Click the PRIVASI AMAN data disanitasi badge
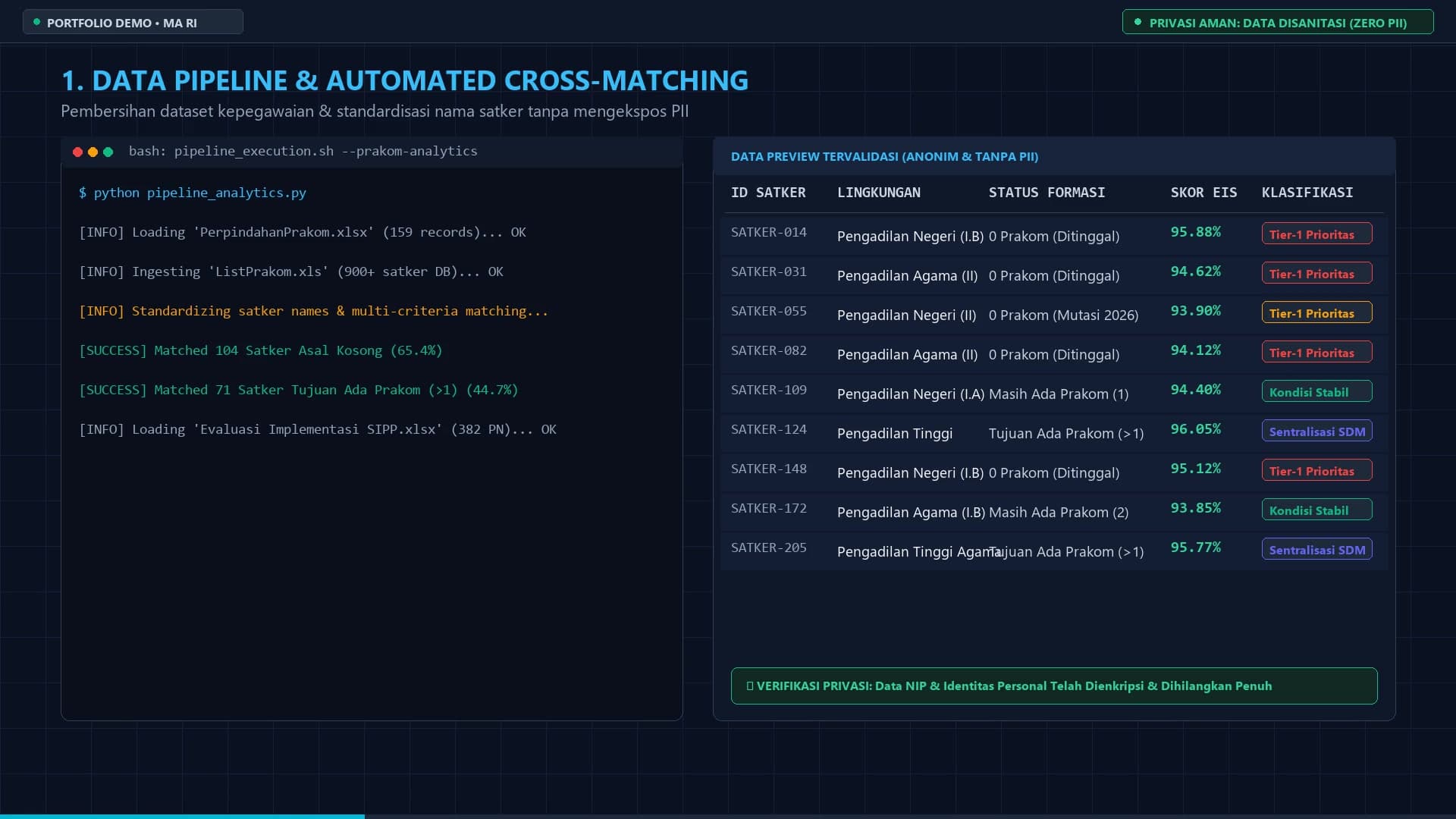Image resolution: width=1456 pixels, height=819 pixels. (x=1278, y=22)
